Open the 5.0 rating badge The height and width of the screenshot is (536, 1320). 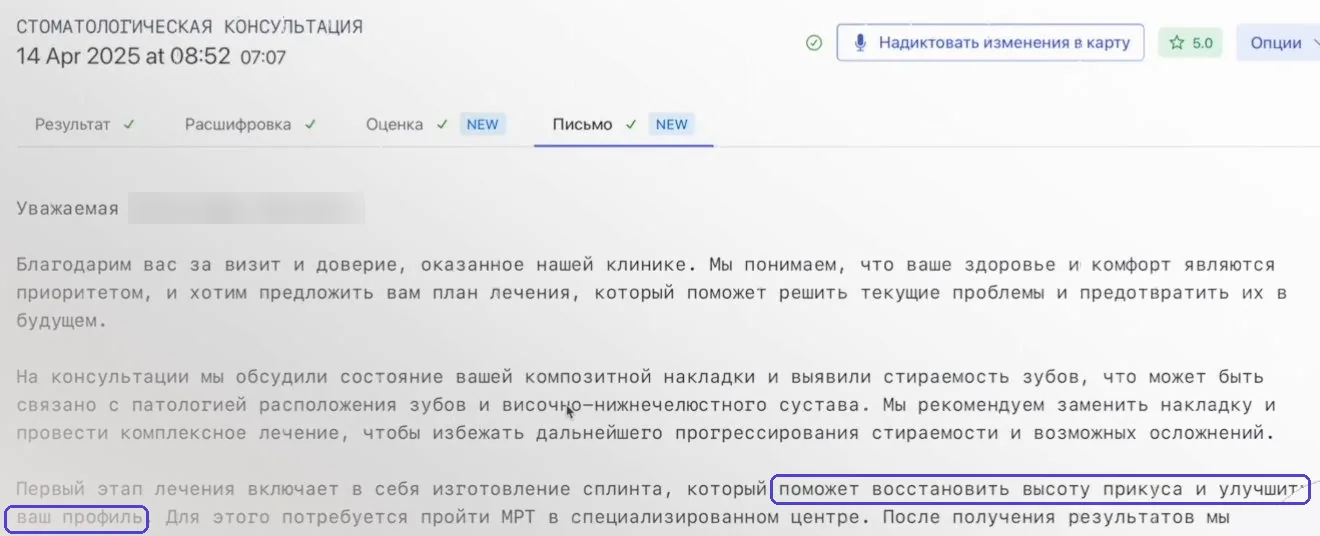(1190, 43)
